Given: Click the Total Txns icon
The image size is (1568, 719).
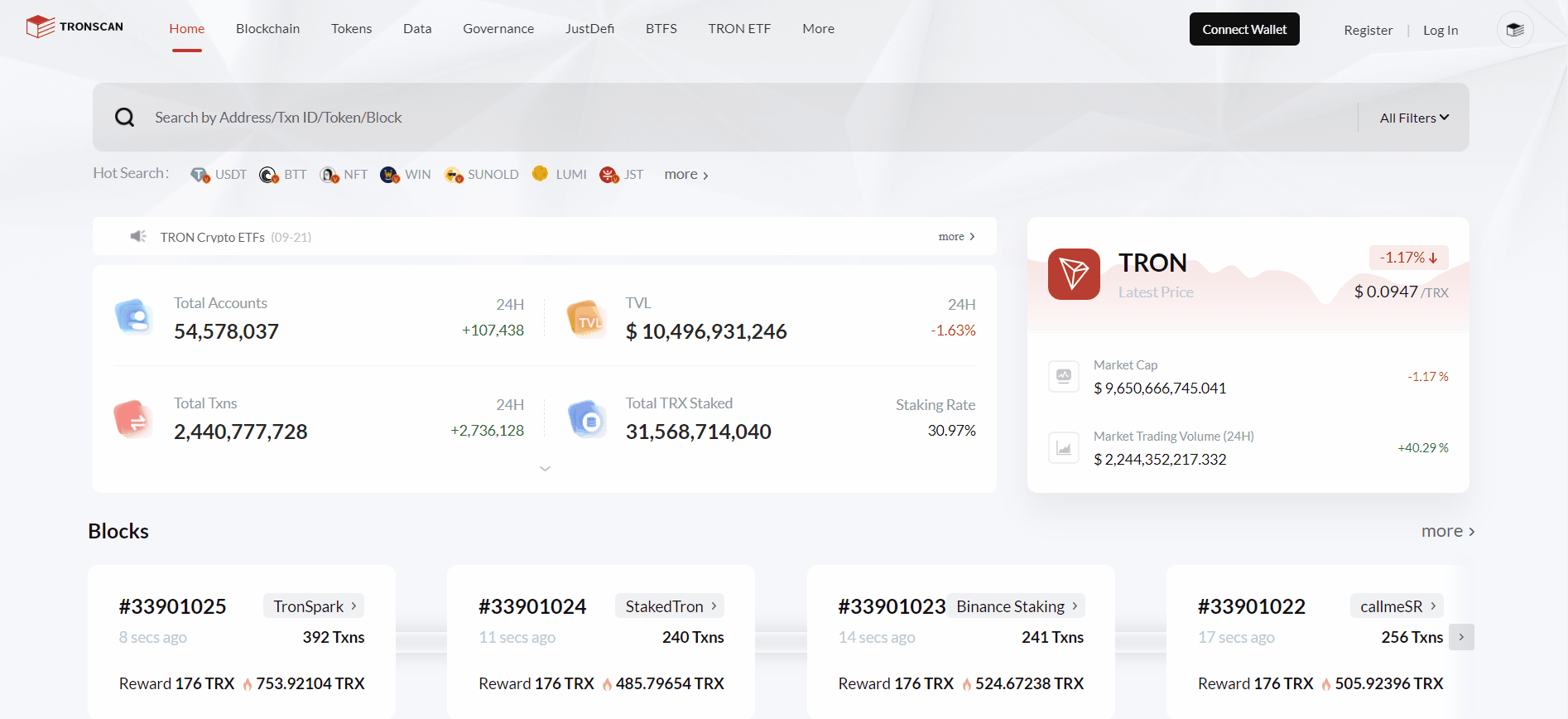Looking at the screenshot, I should pos(132,418).
